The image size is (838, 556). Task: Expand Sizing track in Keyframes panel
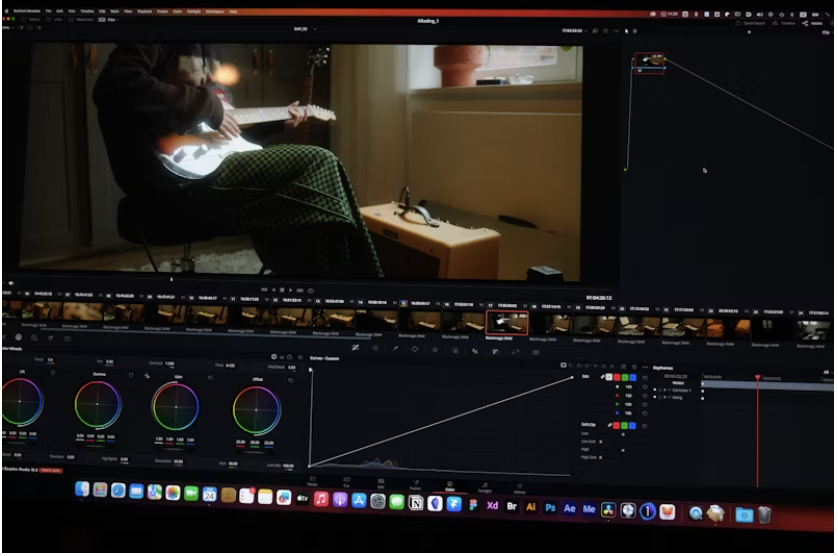(669, 397)
